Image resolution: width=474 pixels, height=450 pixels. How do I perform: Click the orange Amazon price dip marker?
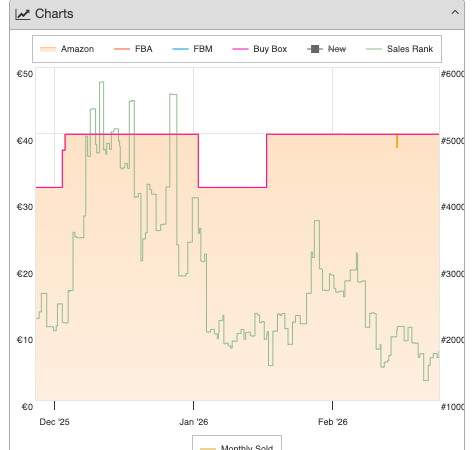point(397,141)
